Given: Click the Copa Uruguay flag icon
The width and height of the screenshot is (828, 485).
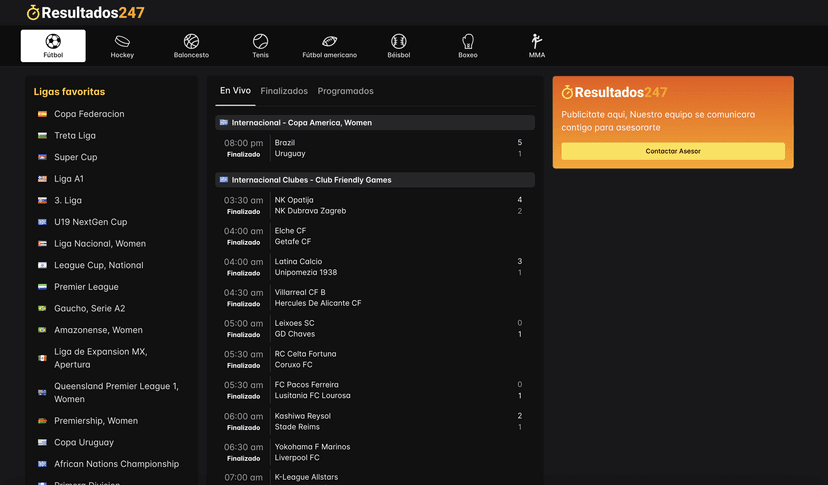Looking at the screenshot, I should tap(42, 442).
